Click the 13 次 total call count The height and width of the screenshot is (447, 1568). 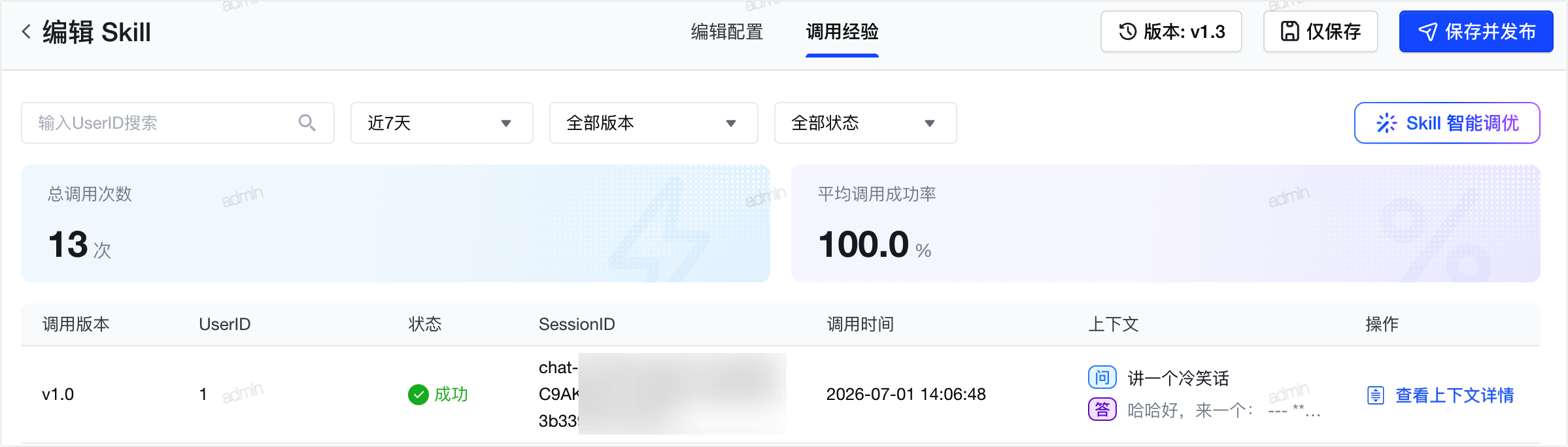click(x=80, y=245)
